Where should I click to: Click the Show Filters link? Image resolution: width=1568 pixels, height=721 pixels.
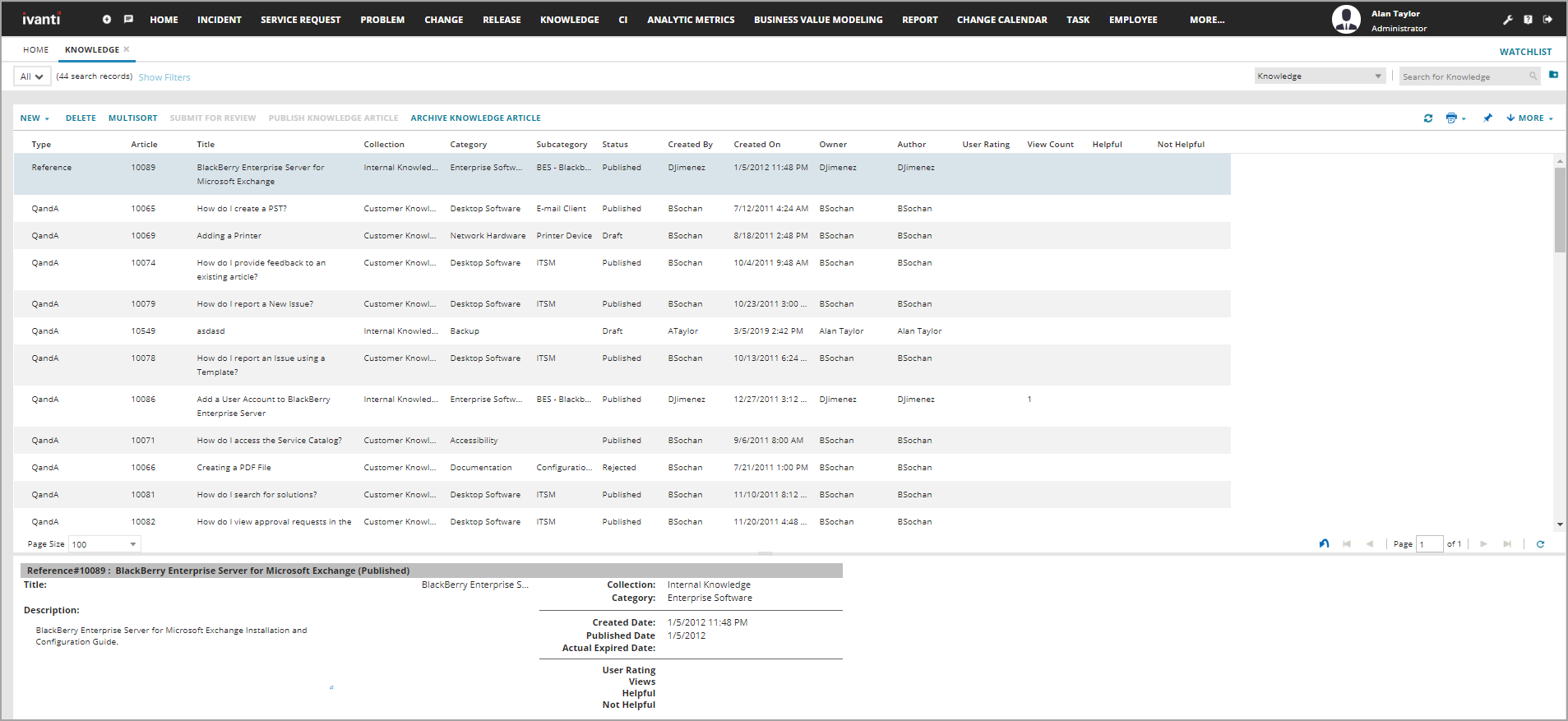[x=164, y=77]
